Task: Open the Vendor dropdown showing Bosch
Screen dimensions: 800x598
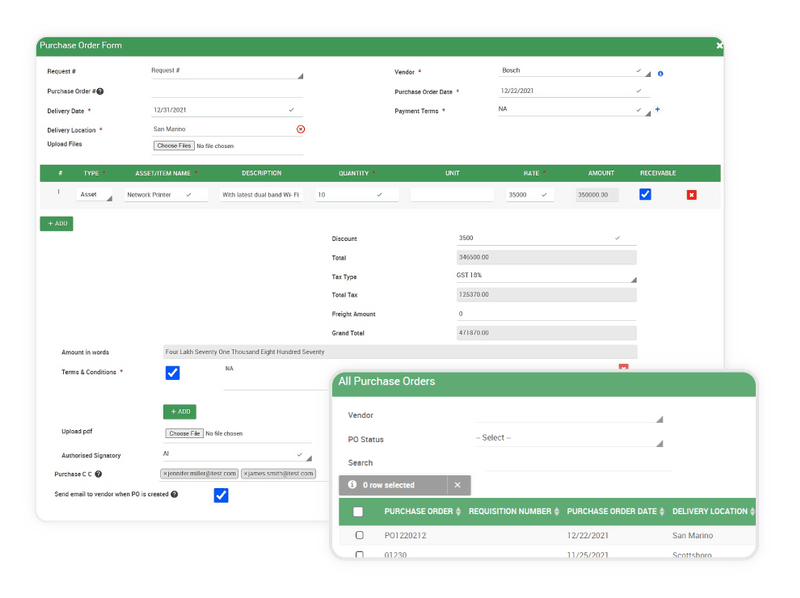Action: [x=570, y=72]
